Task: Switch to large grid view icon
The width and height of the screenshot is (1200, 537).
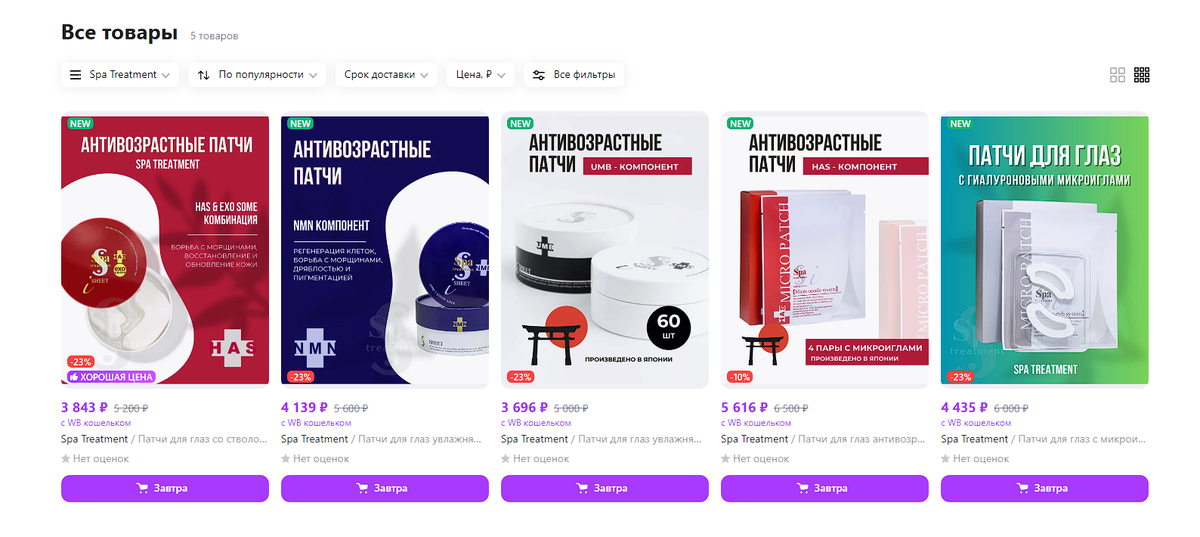Action: 1118,75
